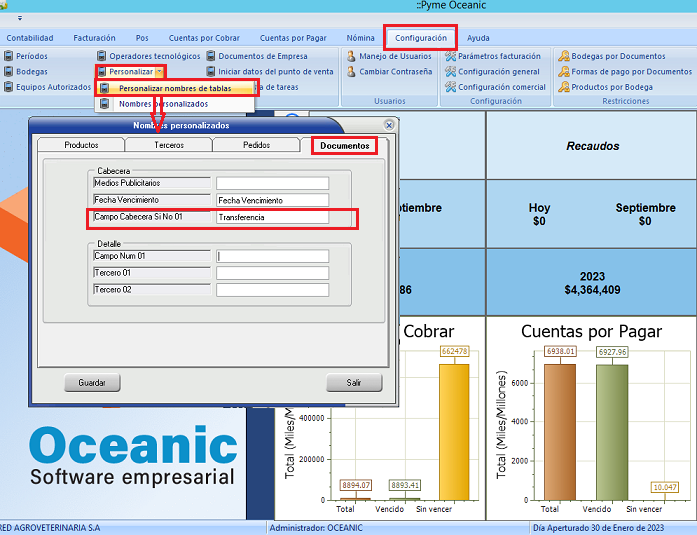Click the 6927.96 bar value label

612,352
